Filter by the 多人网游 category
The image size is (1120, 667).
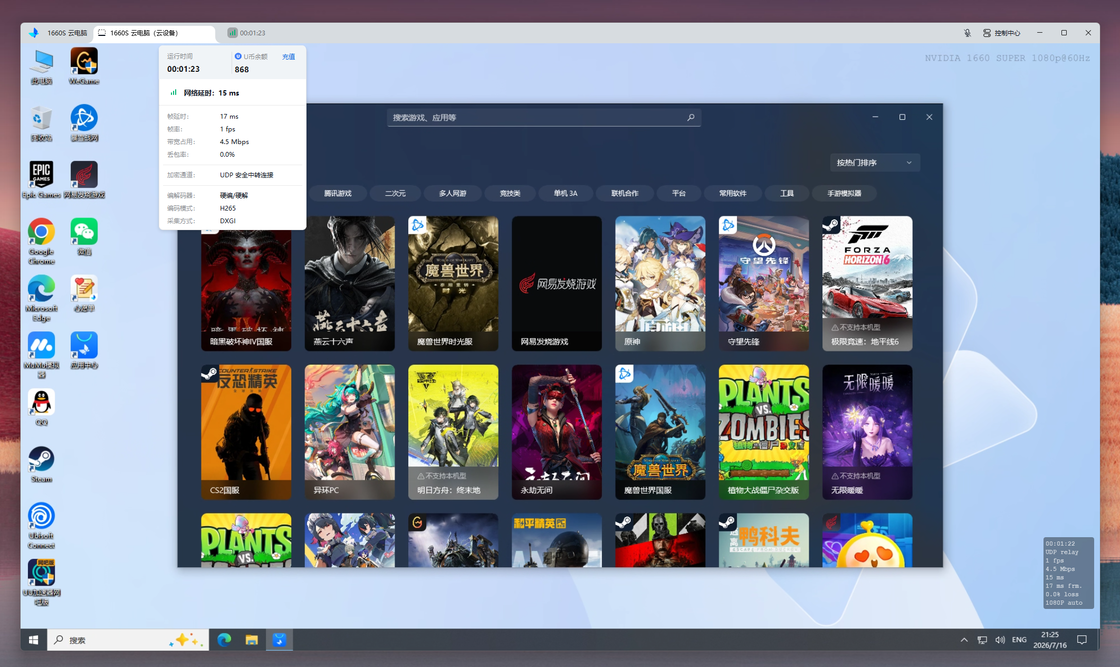pyautogui.click(x=452, y=194)
